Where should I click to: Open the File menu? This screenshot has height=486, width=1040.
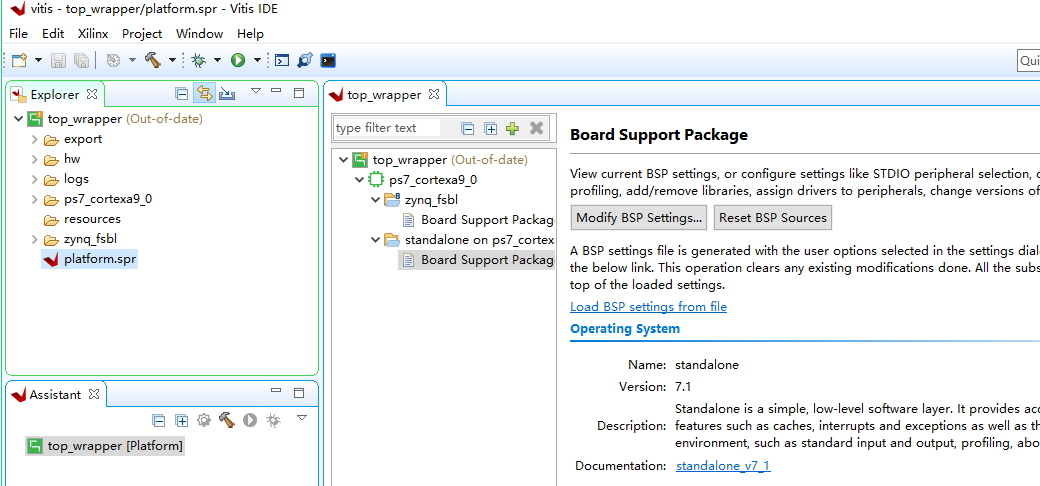coord(19,34)
